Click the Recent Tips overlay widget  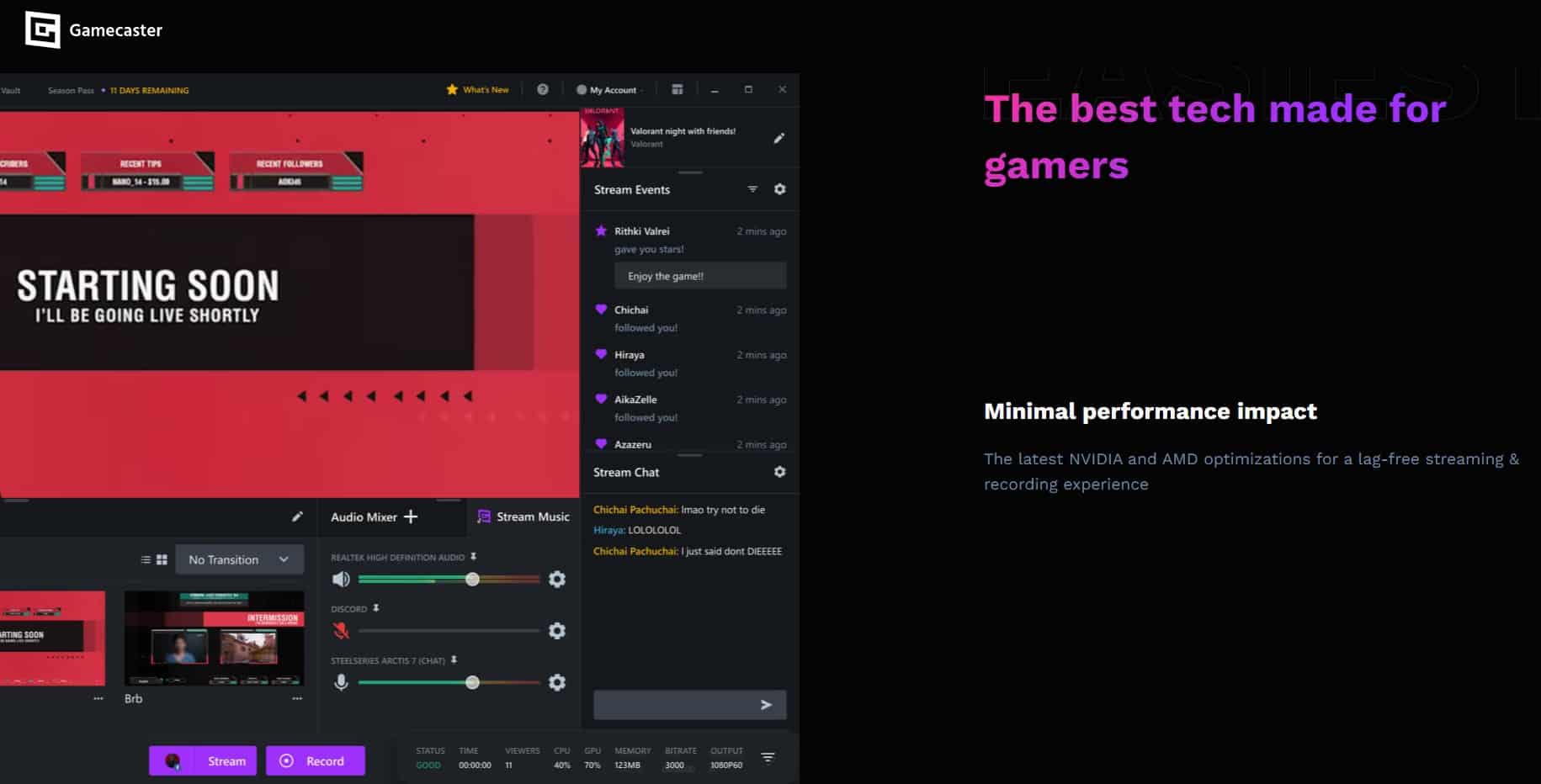coord(148,172)
